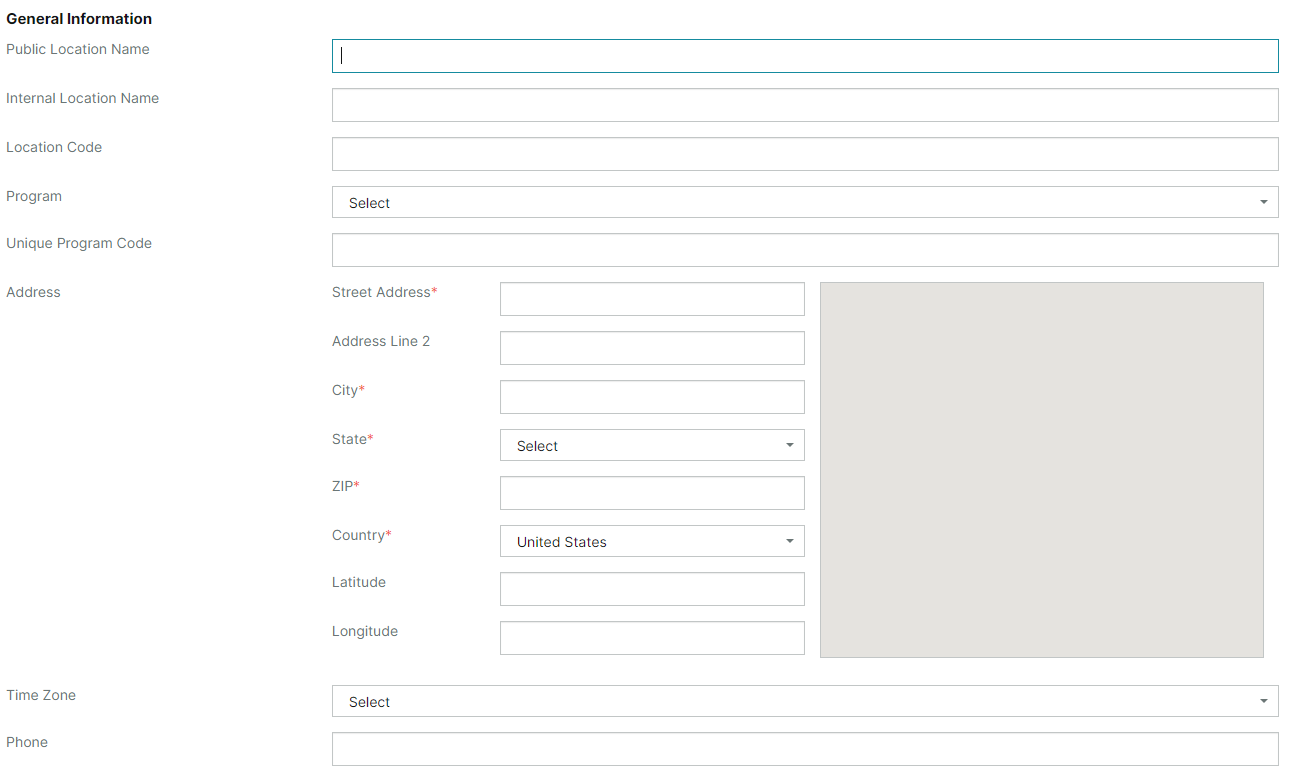Click the Unique Program Code label
Image resolution: width=1293 pixels, height=774 pixels.
79,243
